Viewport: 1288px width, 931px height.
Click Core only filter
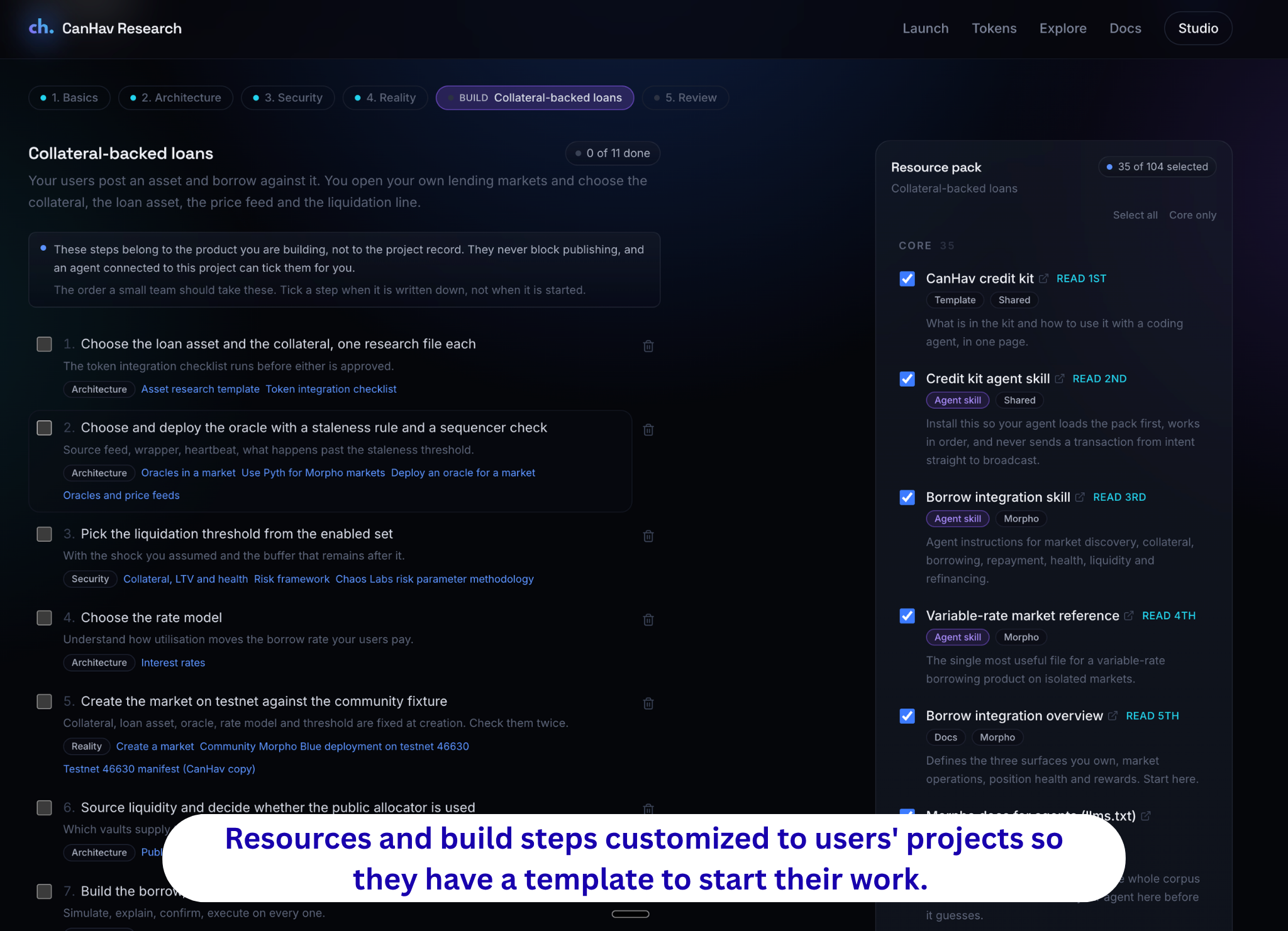pos(1192,215)
